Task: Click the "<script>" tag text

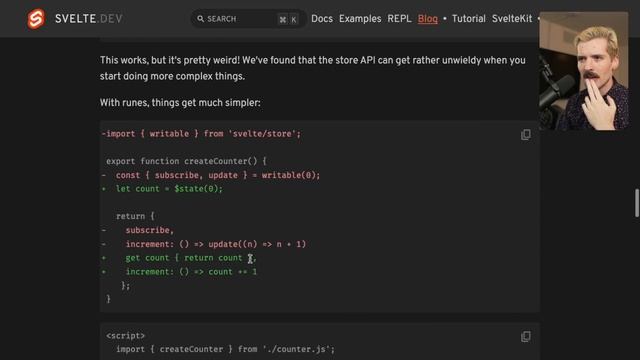Action: 125,336
